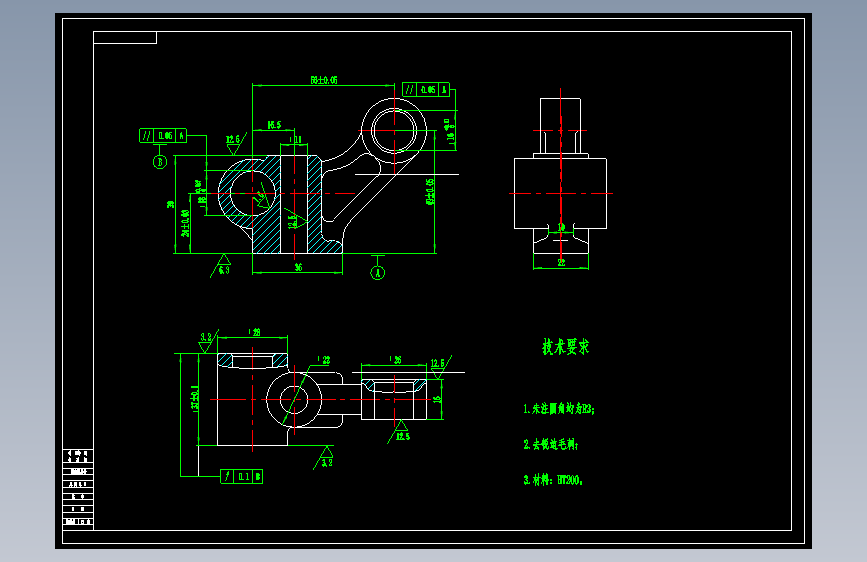This screenshot has height=562, width=867.
Task: Click technical note 2 about deburring
Action: (x=550, y=444)
